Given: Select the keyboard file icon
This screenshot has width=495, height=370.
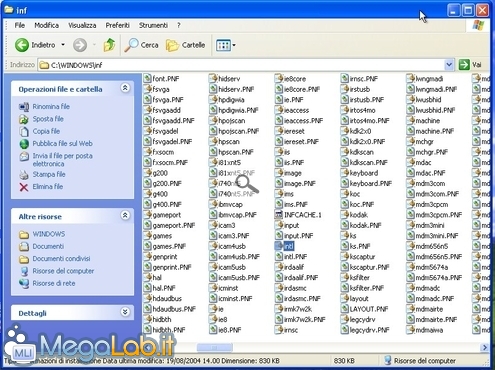Looking at the screenshot, I should 345,173.
